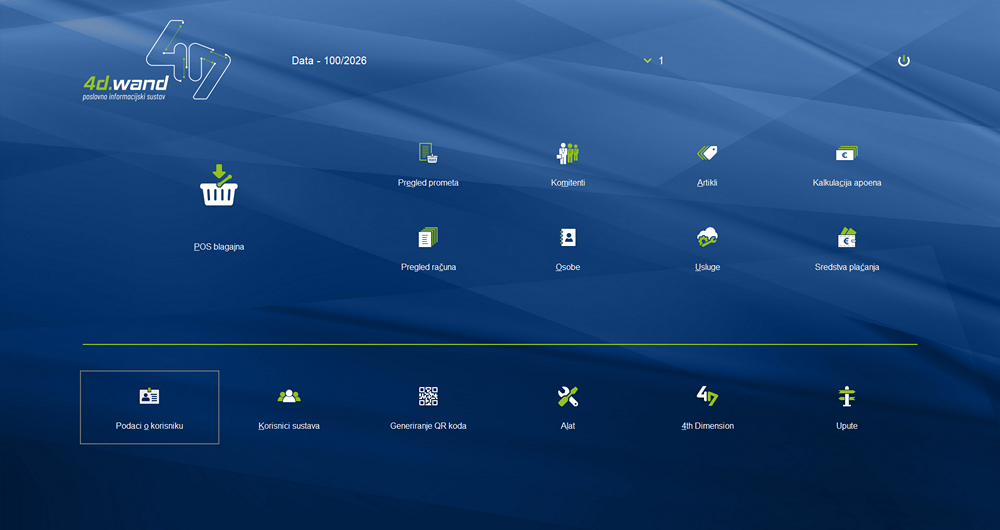Click the 4th Dimension logo icon
The height and width of the screenshot is (530, 1000).
coord(707,396)
